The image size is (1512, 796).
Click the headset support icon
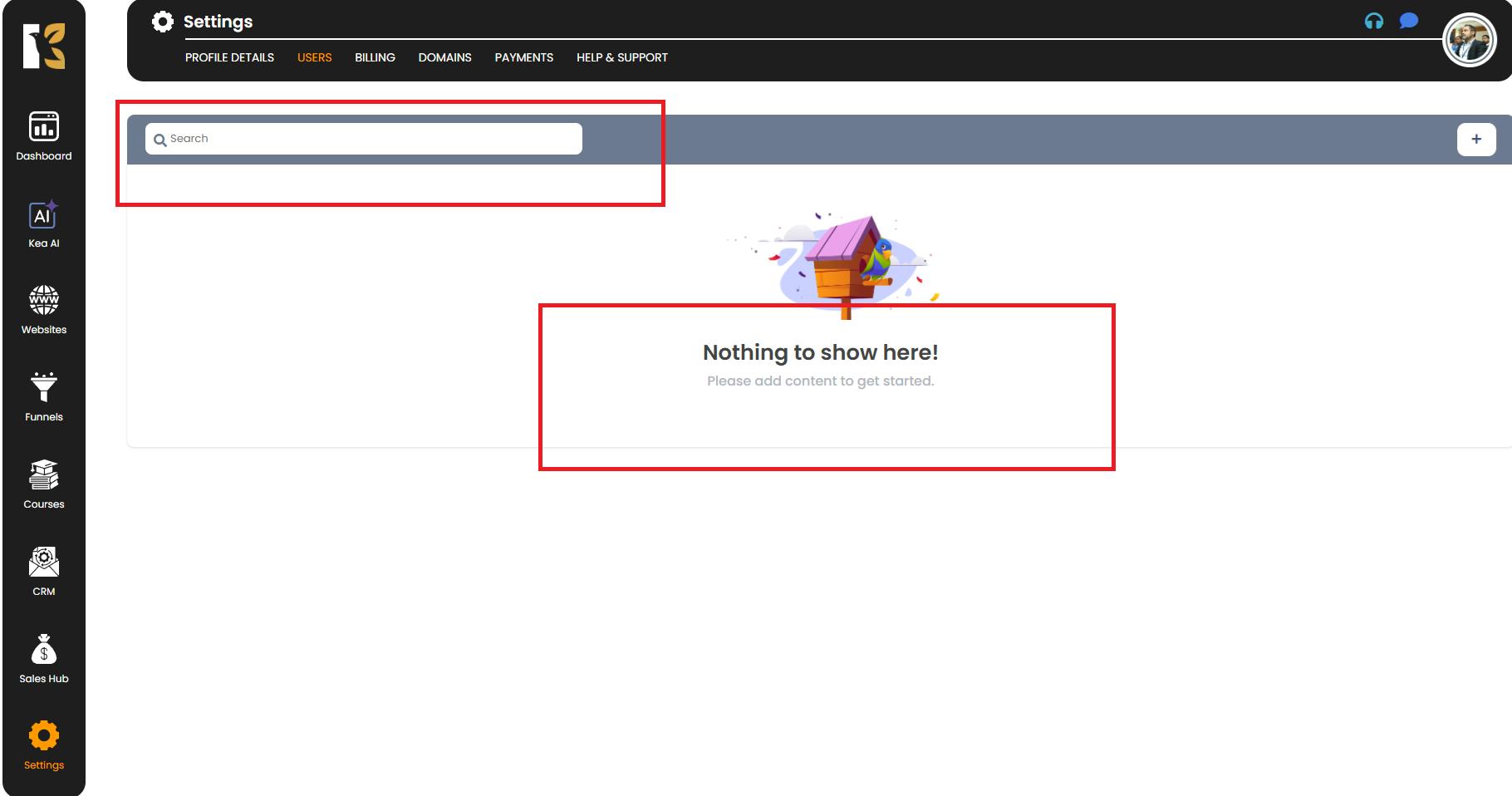click(1374, 22)
